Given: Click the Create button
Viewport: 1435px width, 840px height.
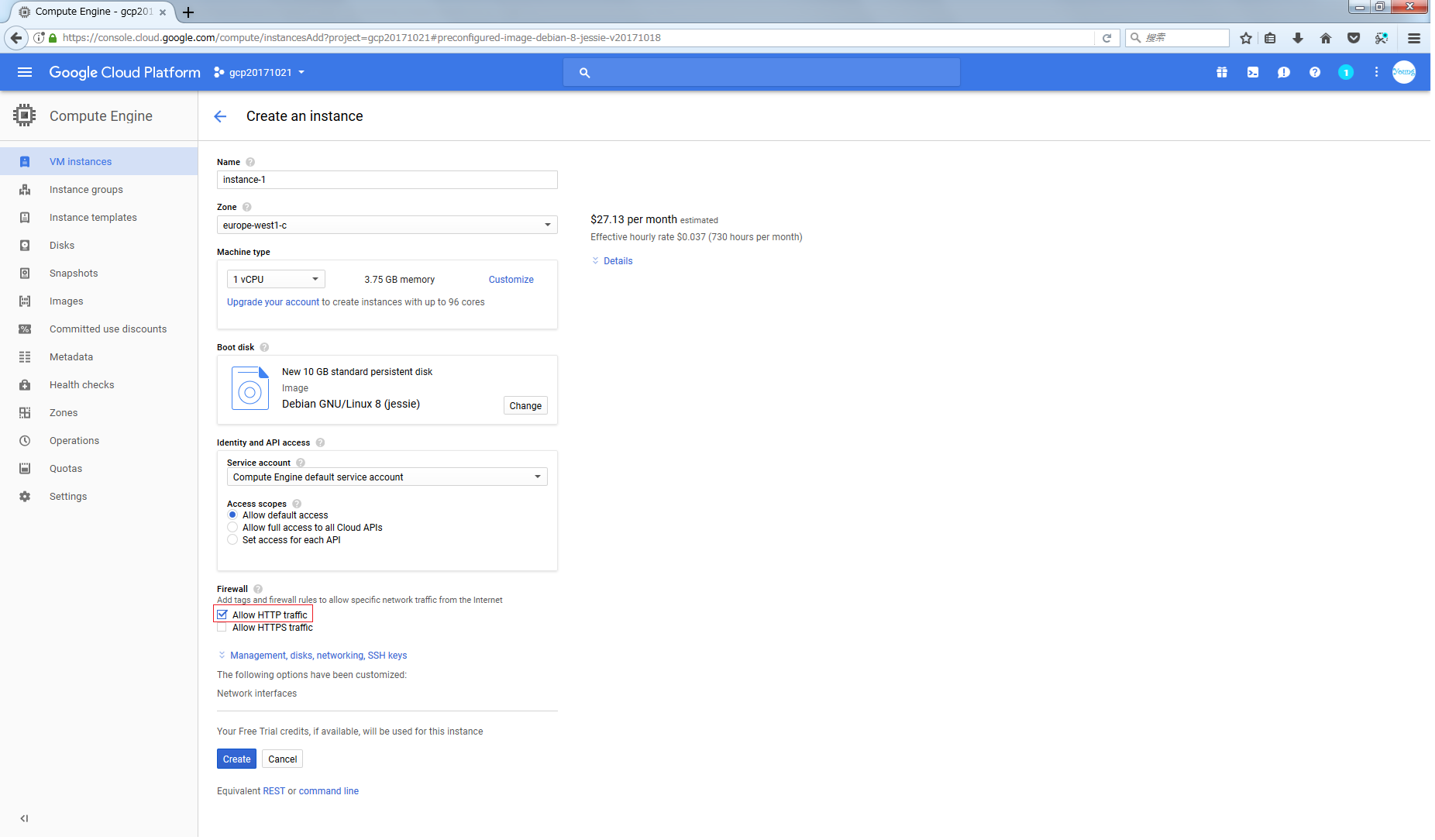Looking at the screenshot, I should pos(236,759).
